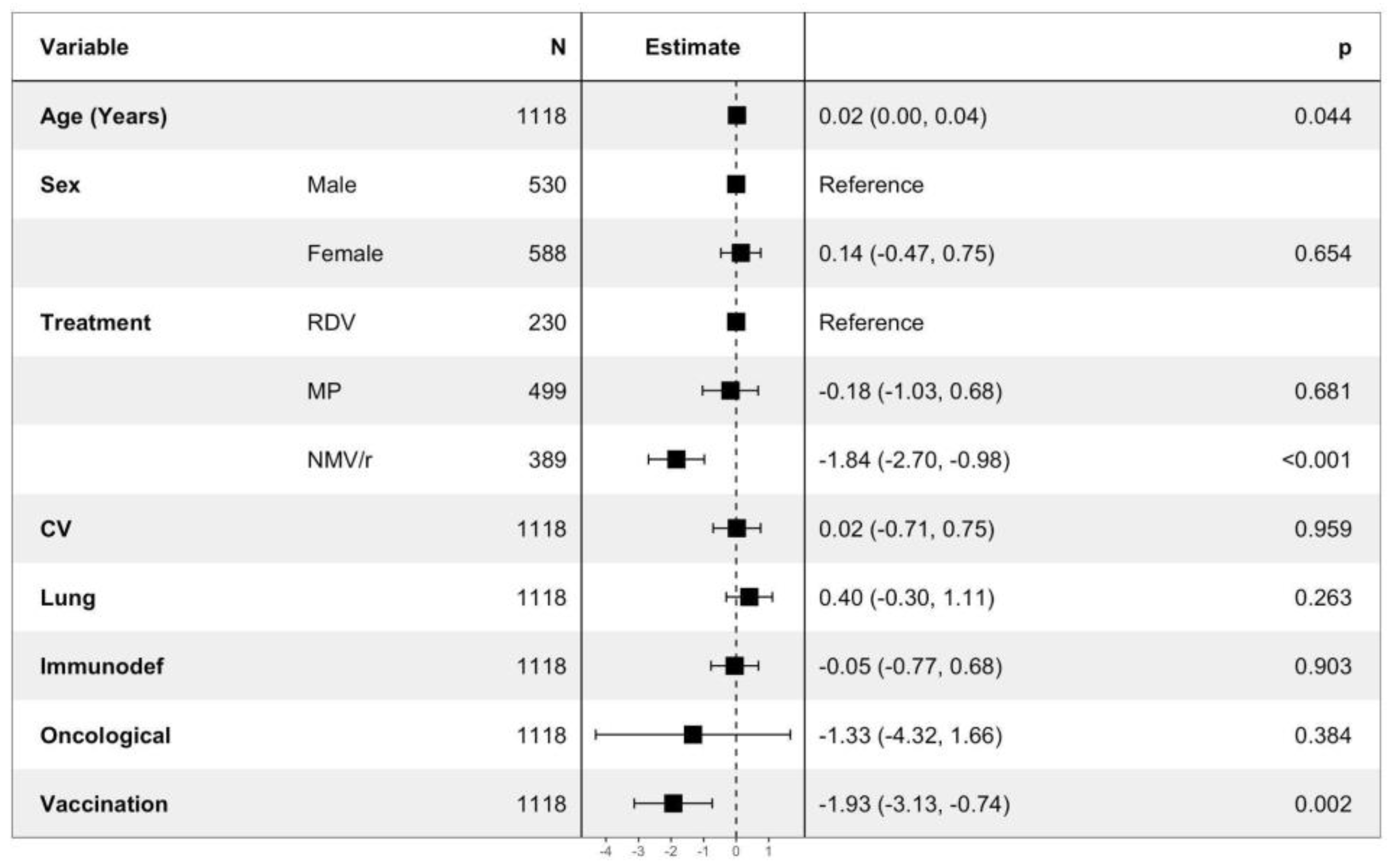The height and width of the screenshot is (868, 1394).
Task: Select the p-value 0.044 for Age
Action: click(1322, 116)
